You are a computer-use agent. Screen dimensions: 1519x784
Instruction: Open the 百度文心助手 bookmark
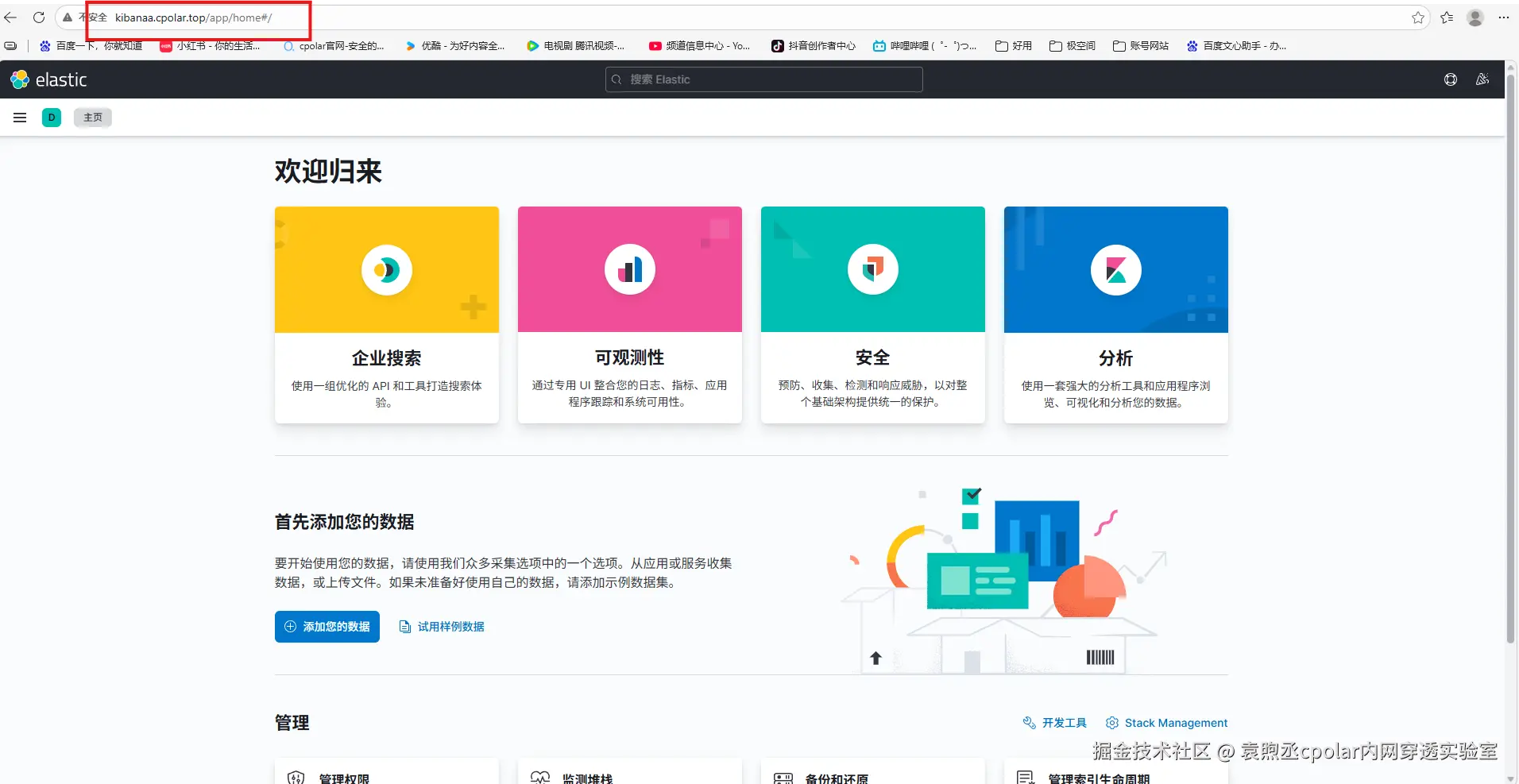pos(1237,46)
